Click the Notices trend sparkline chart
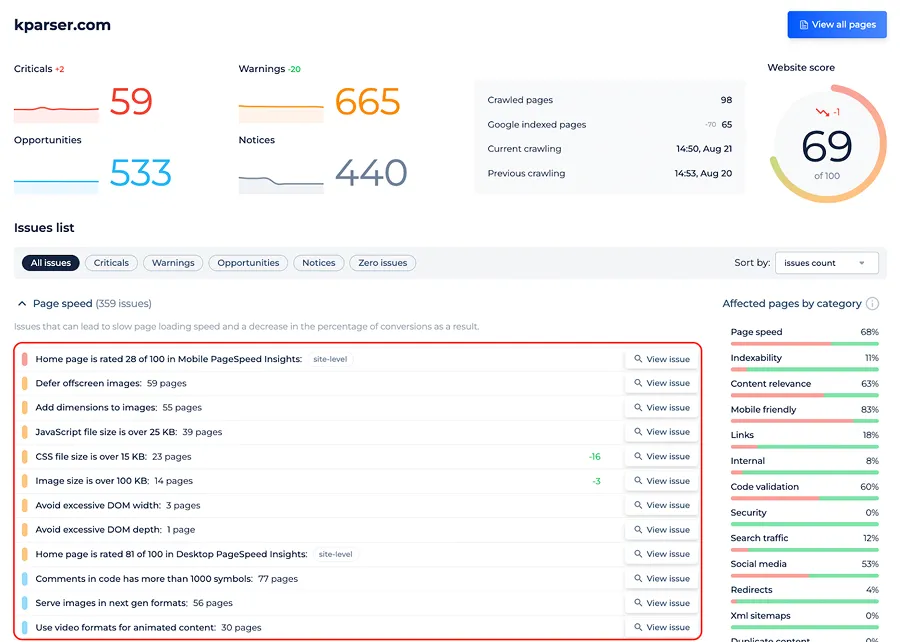 tap(281, 181)
